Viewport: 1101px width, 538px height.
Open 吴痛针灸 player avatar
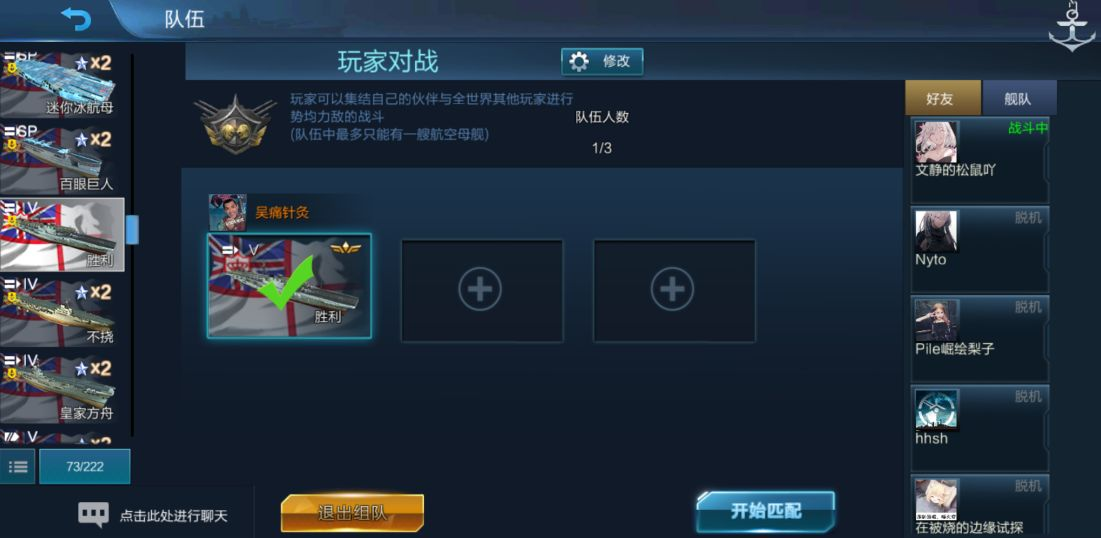click(x=228, y=213)
